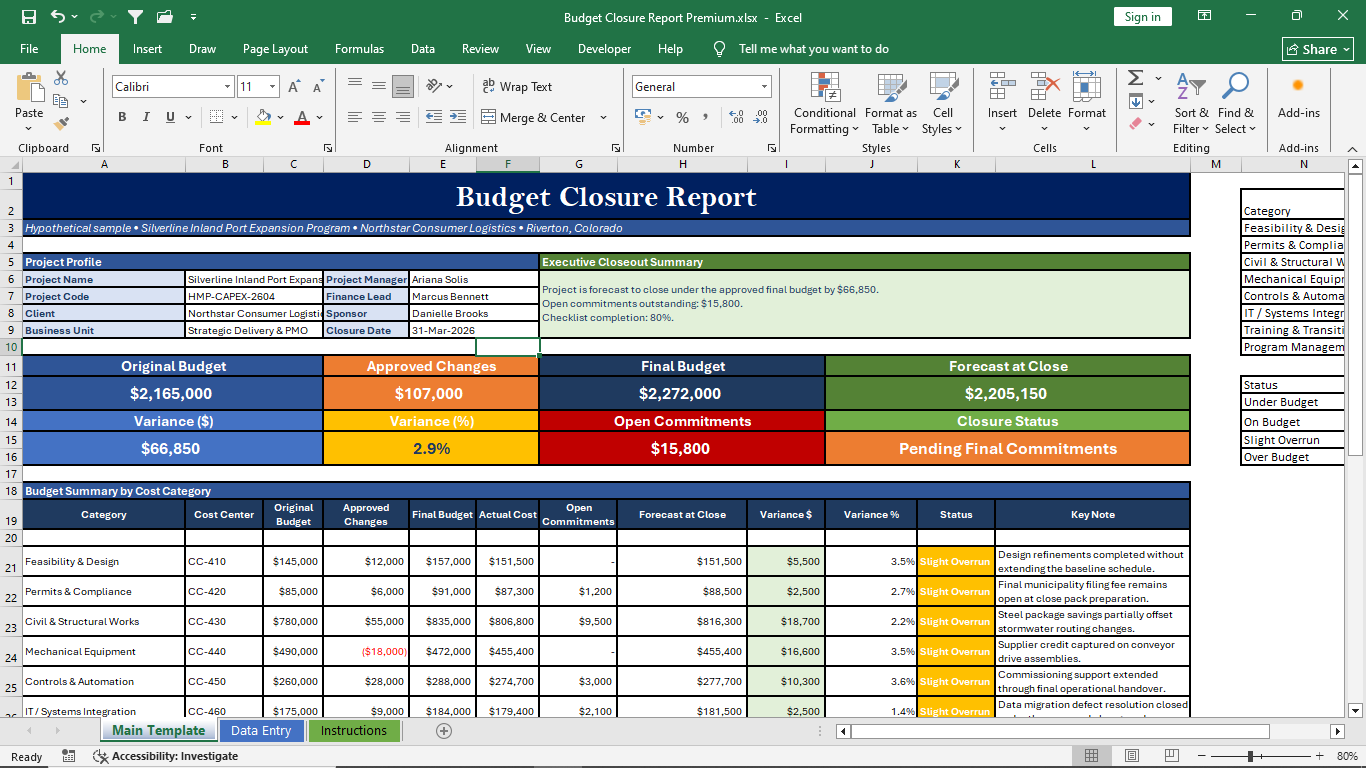Open the File menu

pyautogui.click(x=29, y=49)
